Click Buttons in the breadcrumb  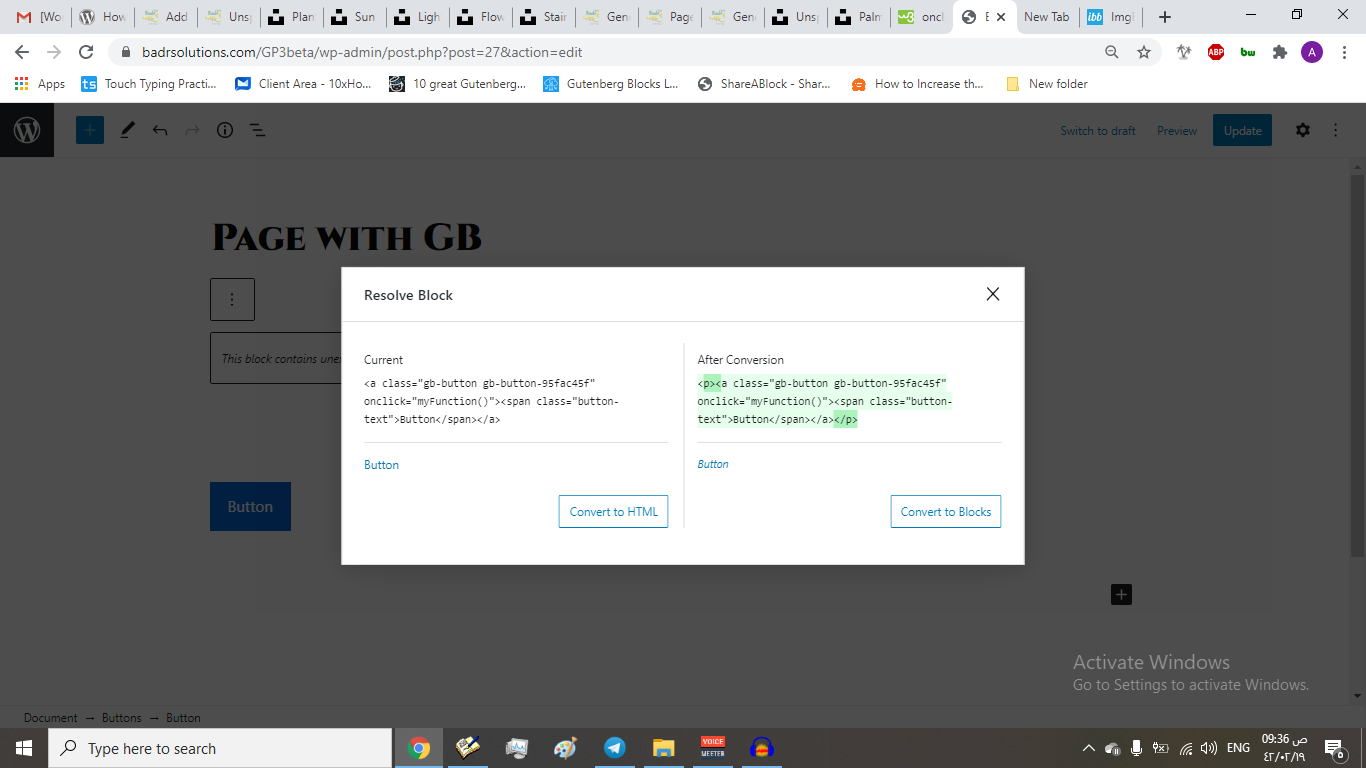pyautogui.click(x=122, y=718)
